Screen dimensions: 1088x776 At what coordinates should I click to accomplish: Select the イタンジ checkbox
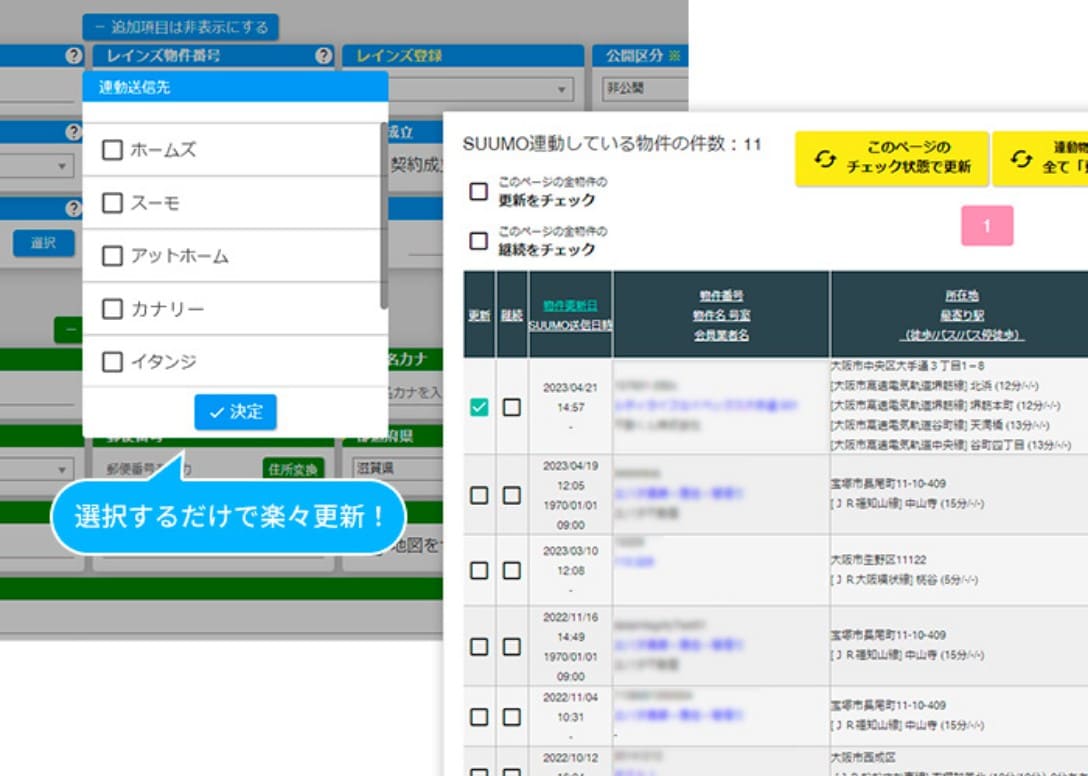point(112,362)
